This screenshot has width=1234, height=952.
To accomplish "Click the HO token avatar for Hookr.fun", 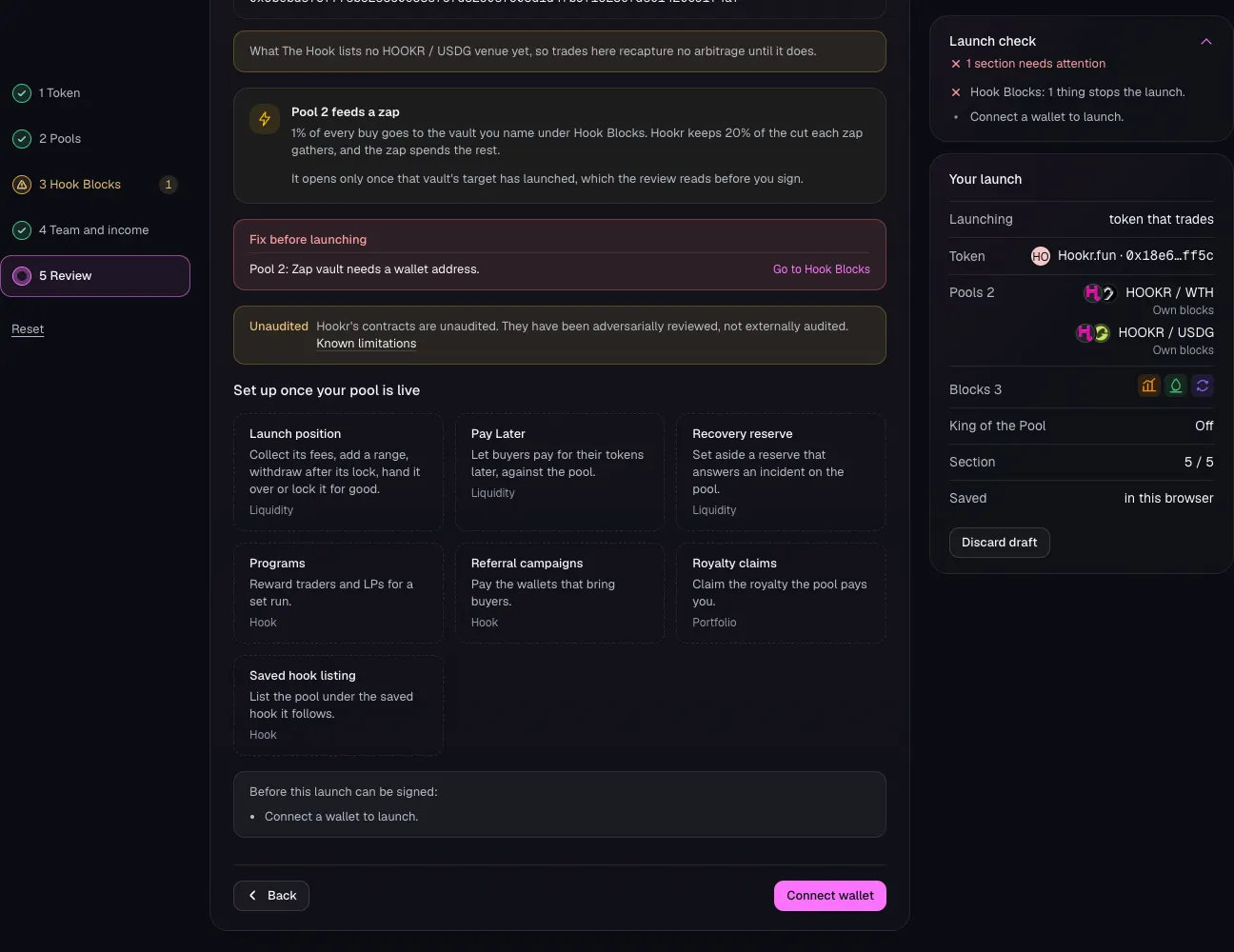I will click(1041, 256).
